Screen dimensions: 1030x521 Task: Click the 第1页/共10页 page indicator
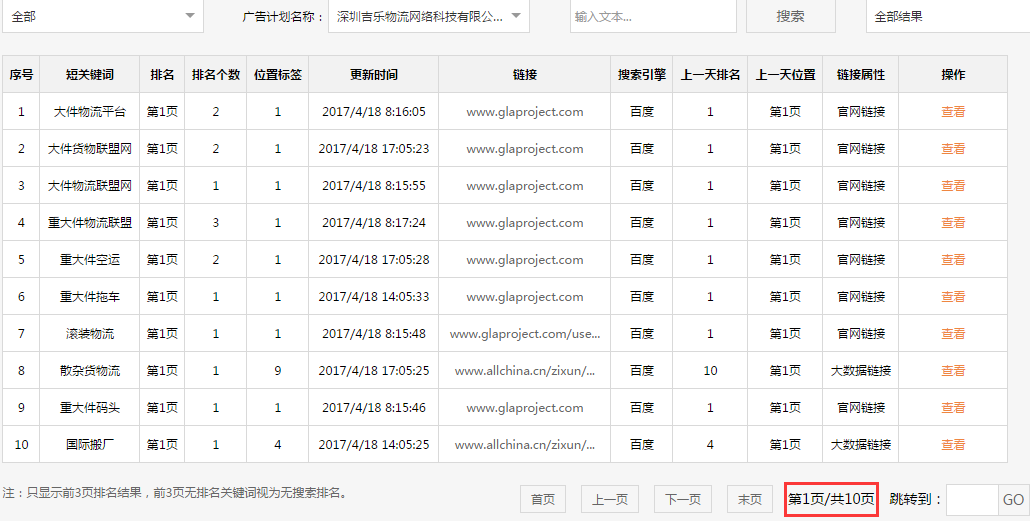831,499
